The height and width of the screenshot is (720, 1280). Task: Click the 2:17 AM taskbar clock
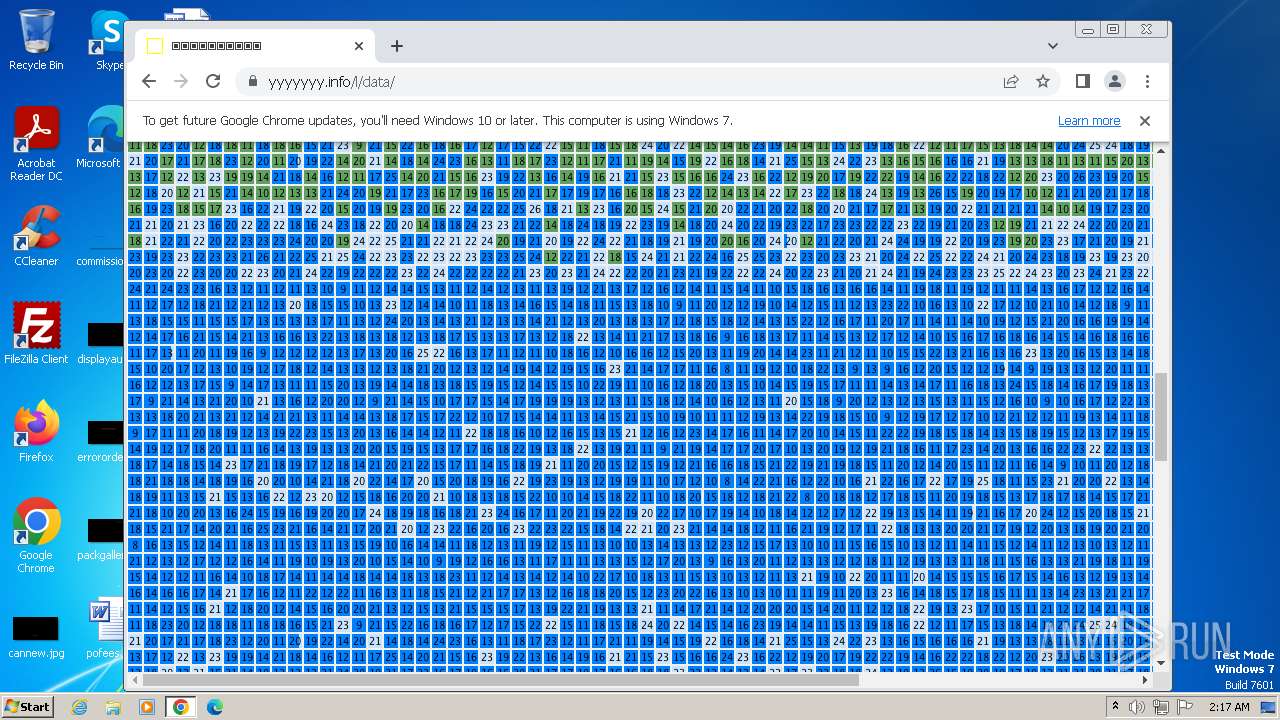click(1228, 707)
